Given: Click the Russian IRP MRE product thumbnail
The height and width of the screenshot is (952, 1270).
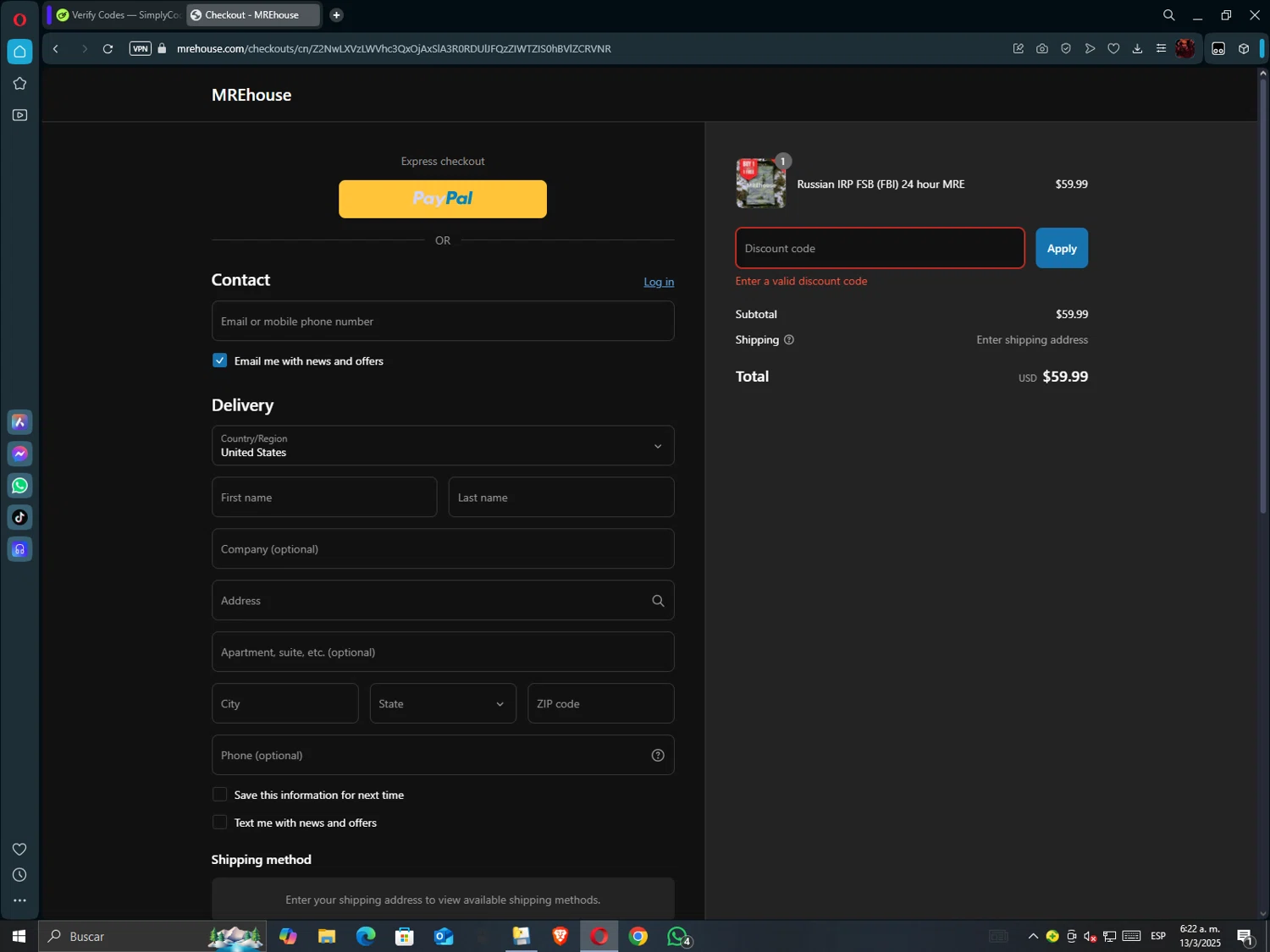Looking at the screenshot, I should (760, 184).
